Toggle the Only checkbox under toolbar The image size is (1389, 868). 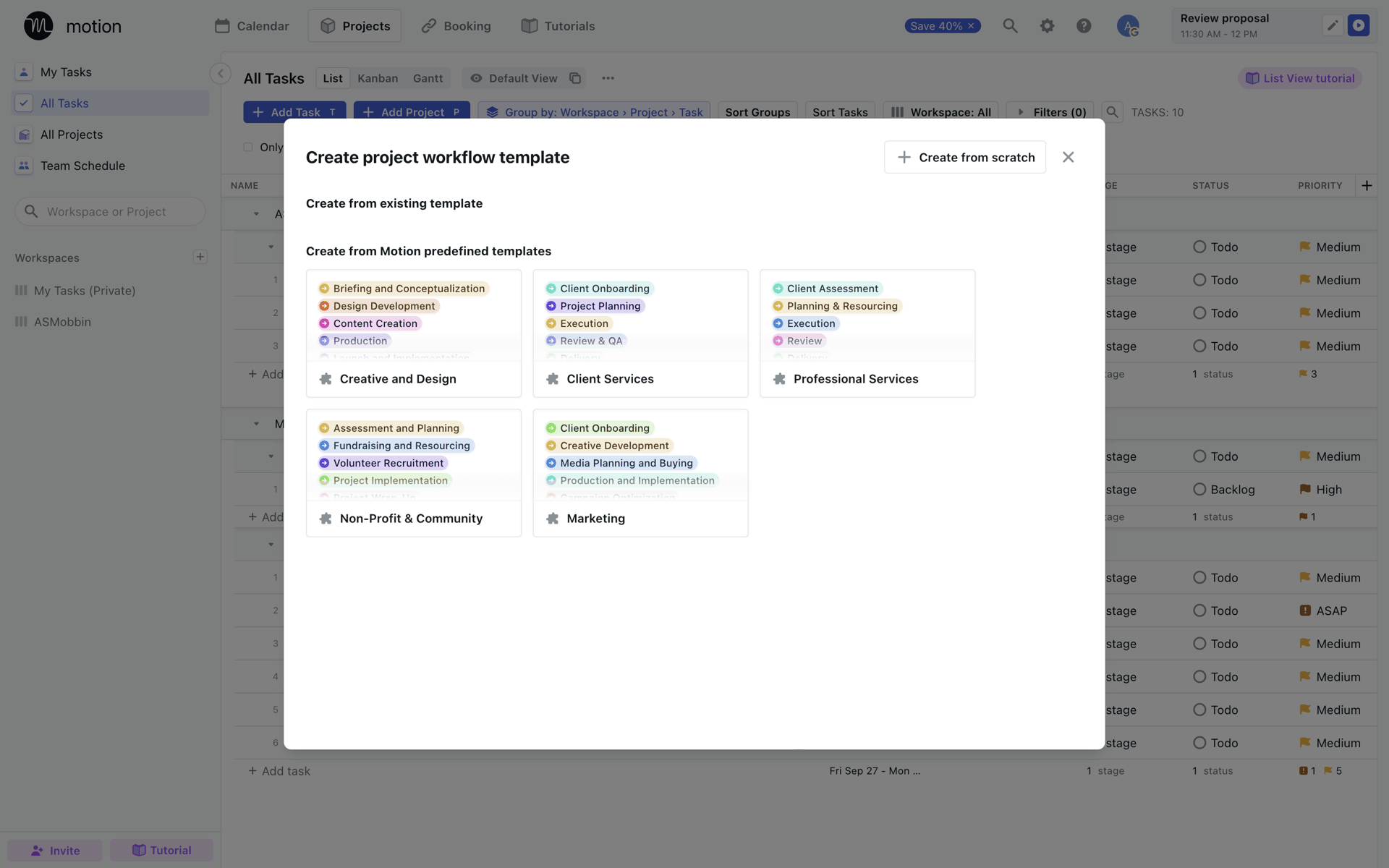tap(248, 147)
